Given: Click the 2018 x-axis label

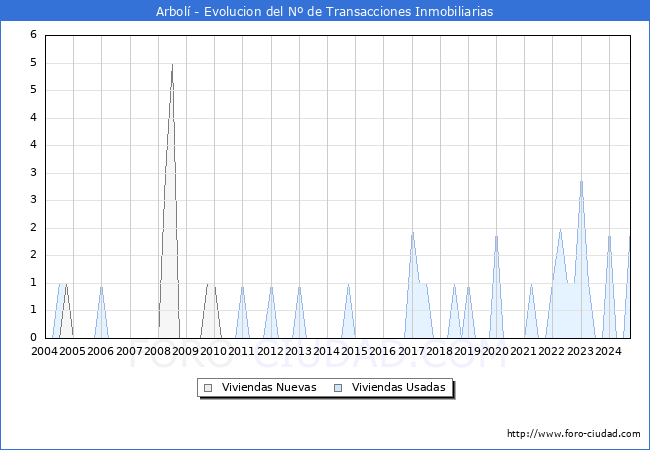Looking at the screenshot, I should tap(439, 351).
